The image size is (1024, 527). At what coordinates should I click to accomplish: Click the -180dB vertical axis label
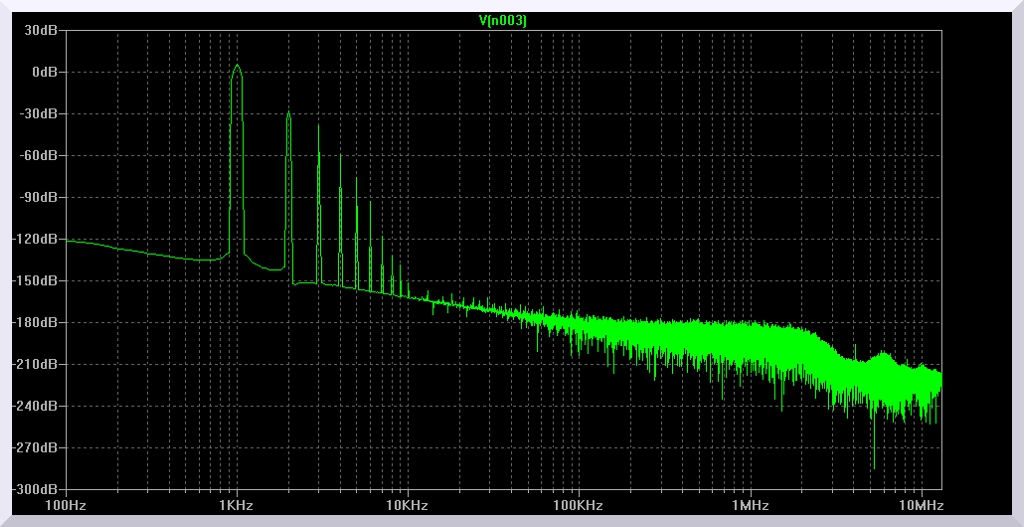pyautogui.click(x=39, y=323)
